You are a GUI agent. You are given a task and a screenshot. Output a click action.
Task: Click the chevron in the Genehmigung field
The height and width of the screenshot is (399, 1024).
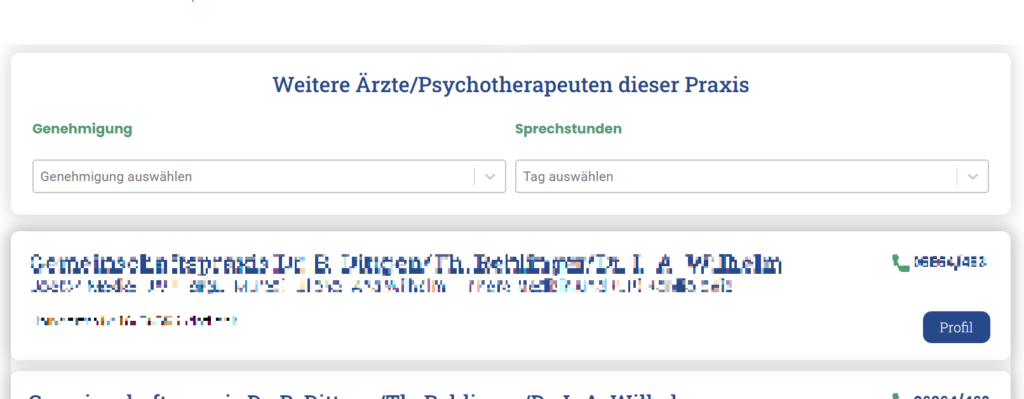tap(490, 177)
